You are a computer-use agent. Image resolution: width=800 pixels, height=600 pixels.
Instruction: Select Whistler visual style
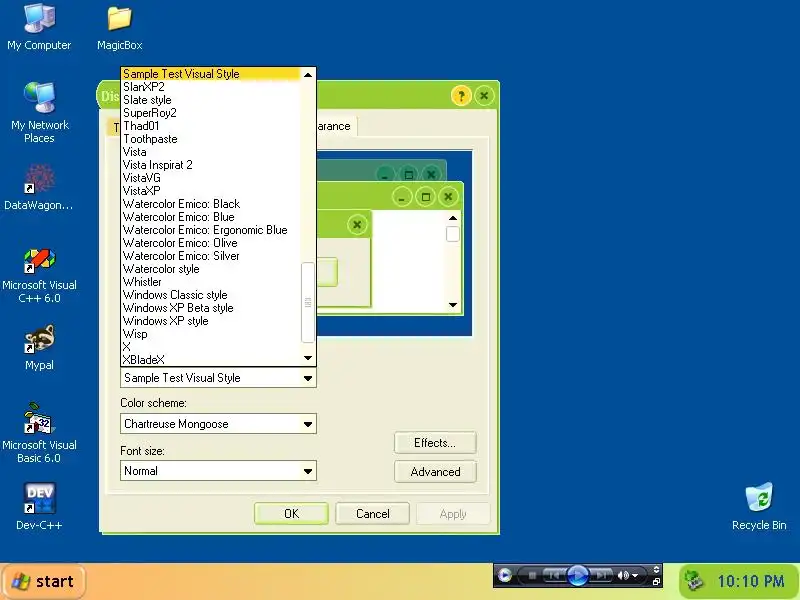coord(211,282)
